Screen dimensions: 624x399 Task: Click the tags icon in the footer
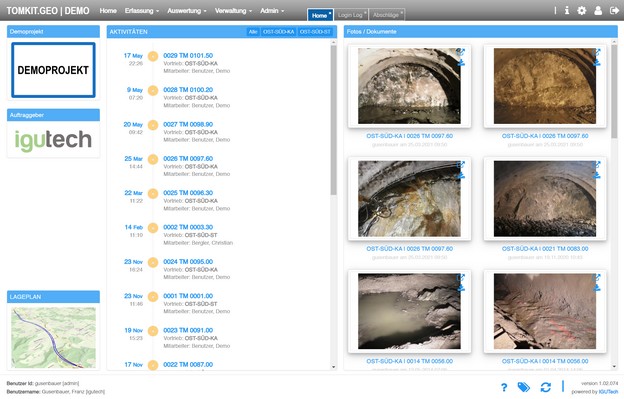point(523,387)
